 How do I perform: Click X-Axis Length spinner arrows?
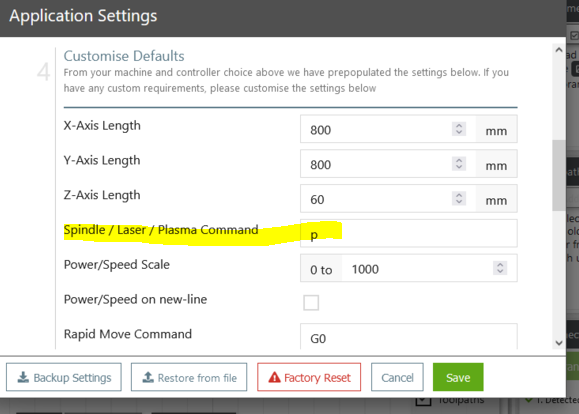point(459,129)
